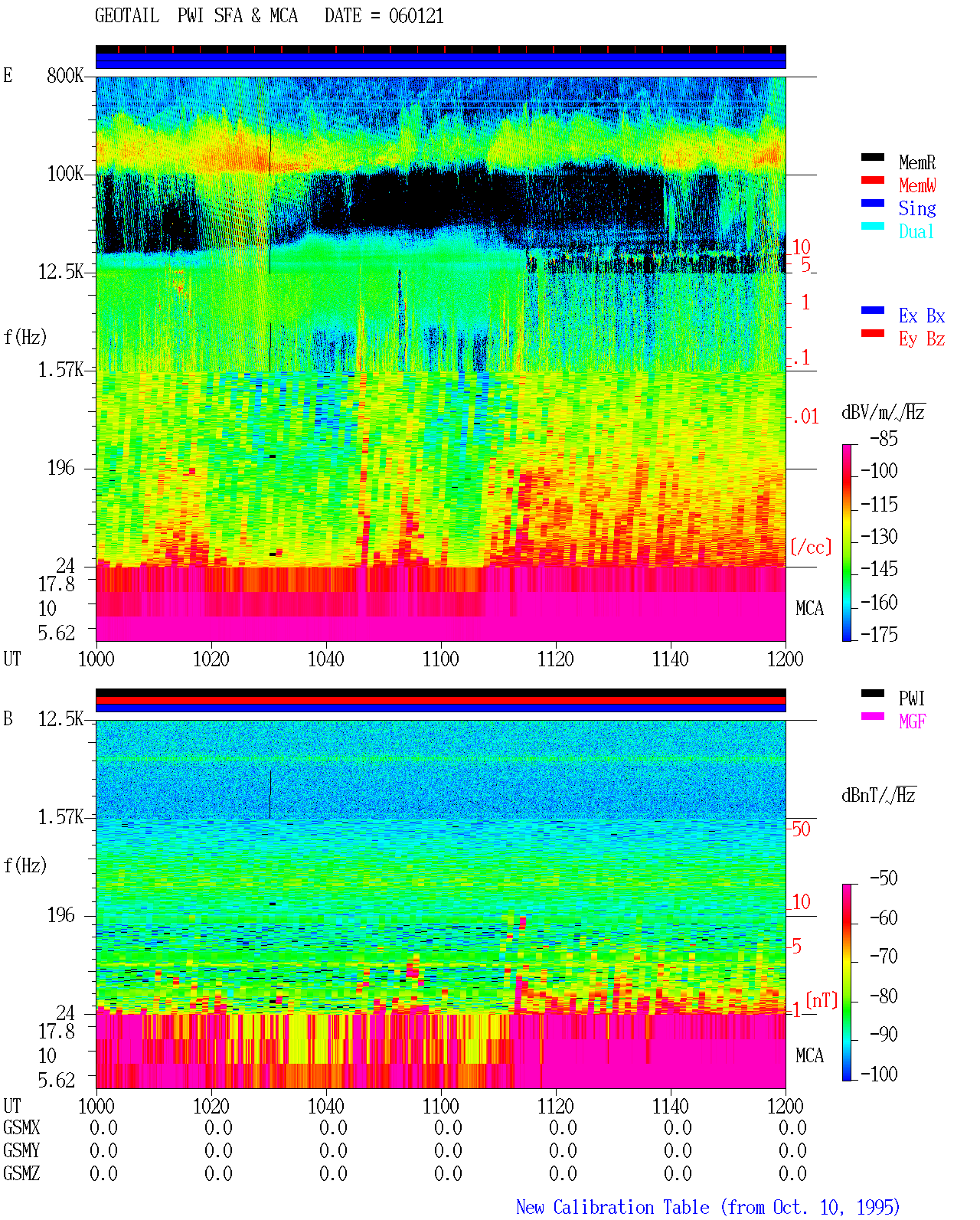Click the 'Ey Bz' legend label
This screenshot has width=980, height=1220.
[x=922, y=339]
